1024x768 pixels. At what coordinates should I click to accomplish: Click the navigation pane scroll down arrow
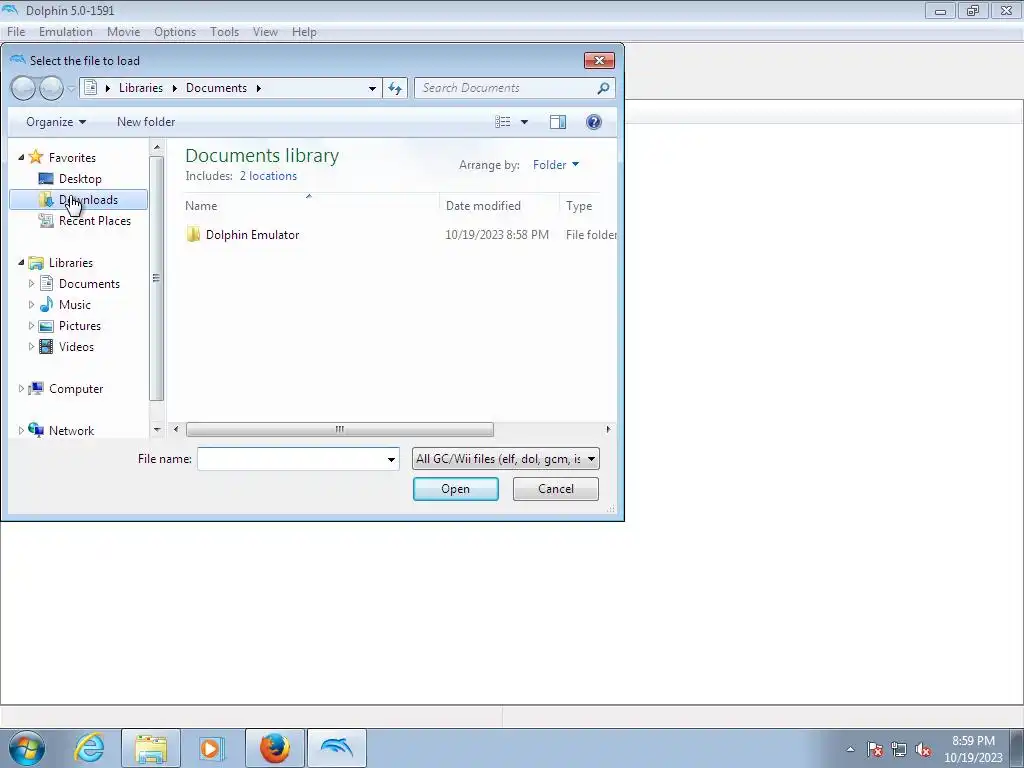point(157,429)
